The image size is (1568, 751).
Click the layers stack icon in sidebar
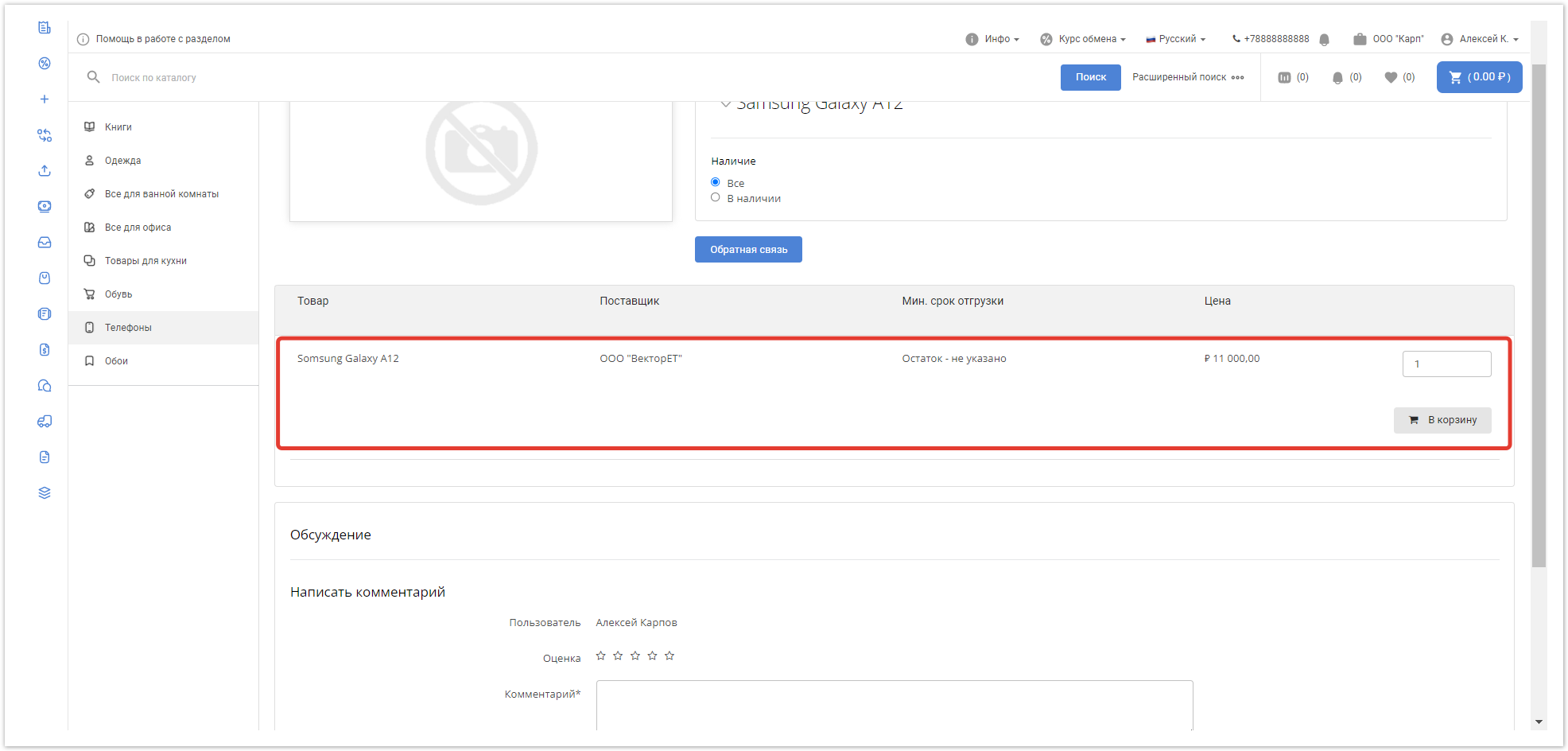(x=45, y=493)
